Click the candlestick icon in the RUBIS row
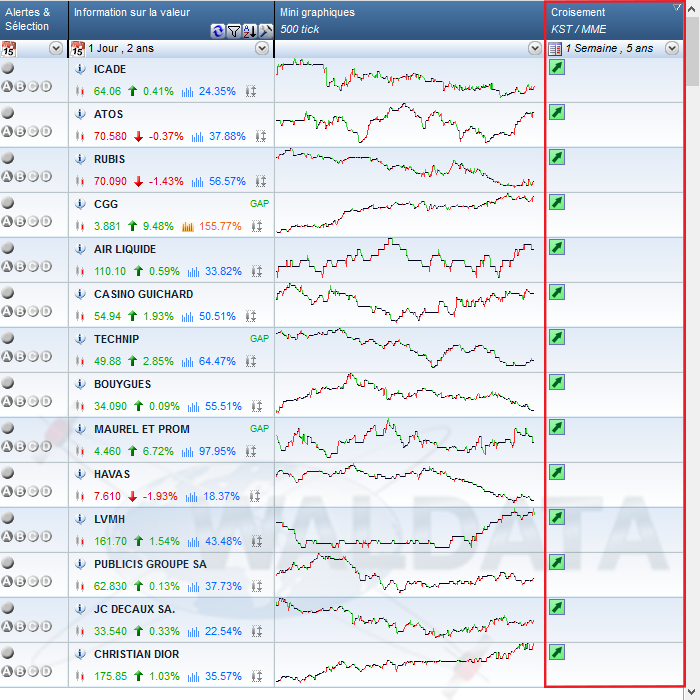This screenshot has height=700, width=700. (x=80, y=181)
